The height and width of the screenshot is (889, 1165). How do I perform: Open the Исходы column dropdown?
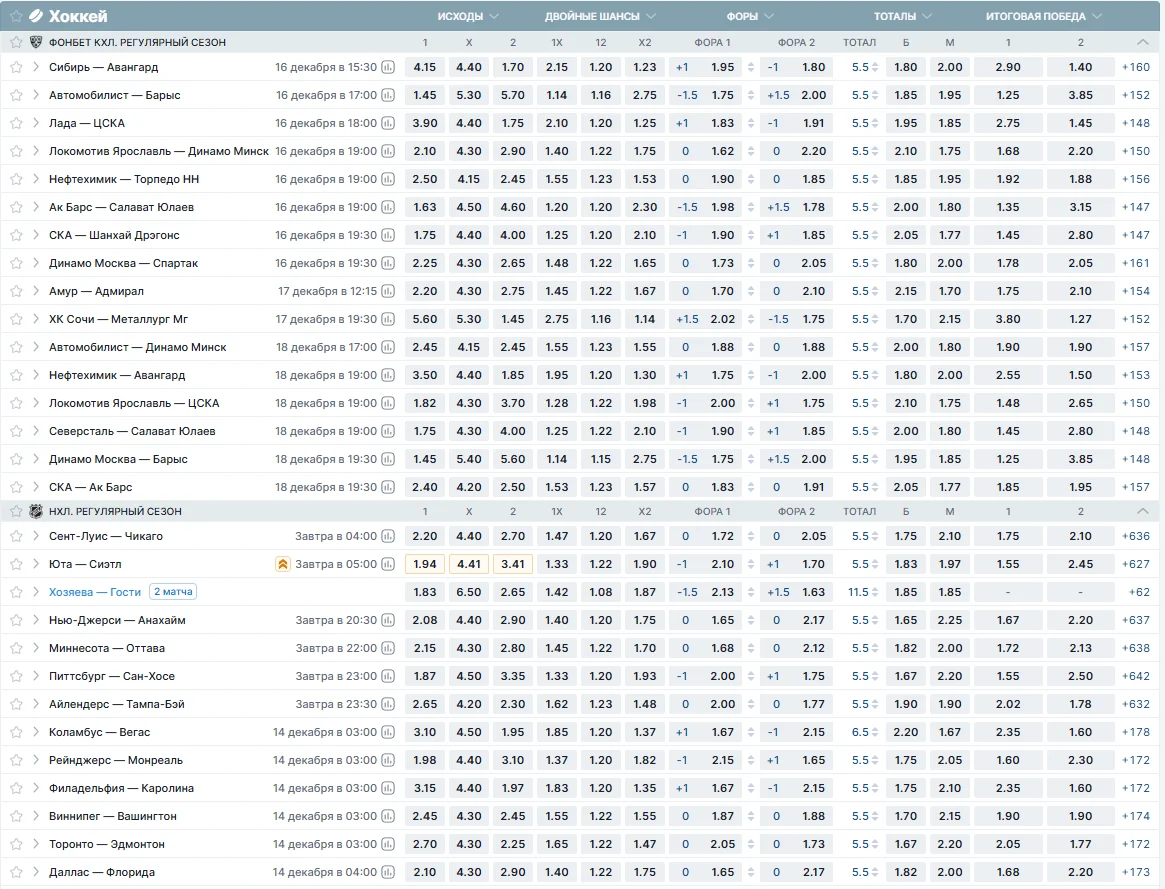(x=494, y=16)
